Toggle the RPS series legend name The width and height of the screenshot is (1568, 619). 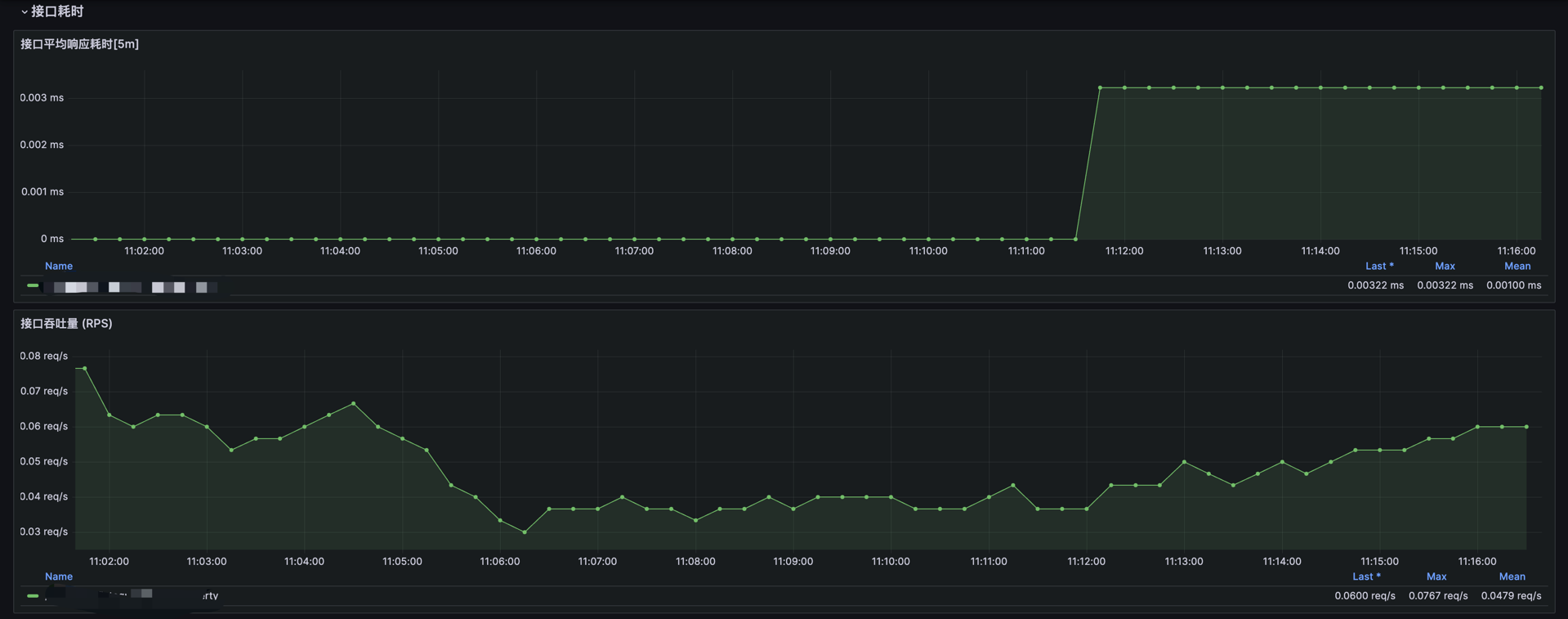(132, 595)
